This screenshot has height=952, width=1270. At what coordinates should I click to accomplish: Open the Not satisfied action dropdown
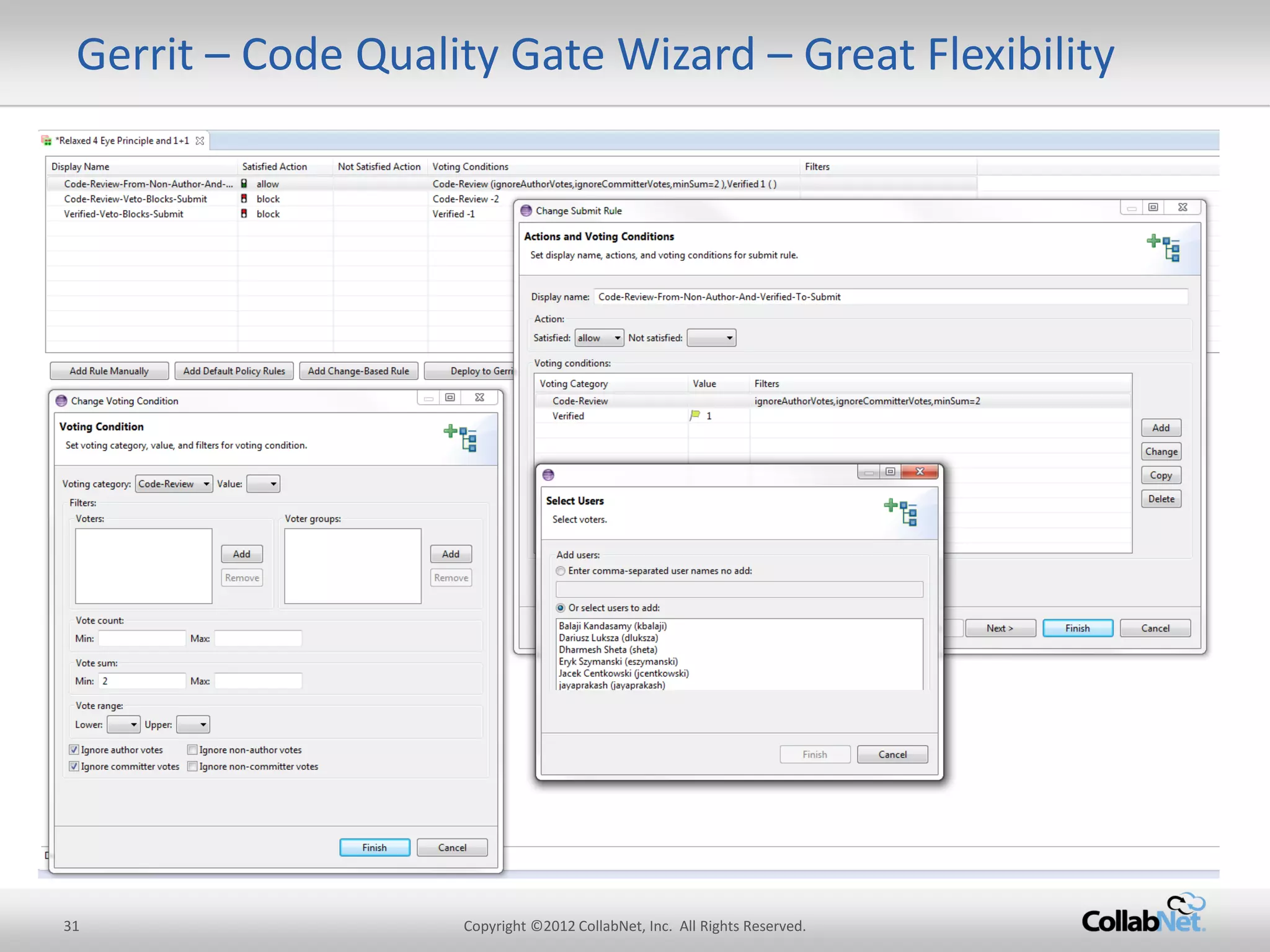(711, 338)
